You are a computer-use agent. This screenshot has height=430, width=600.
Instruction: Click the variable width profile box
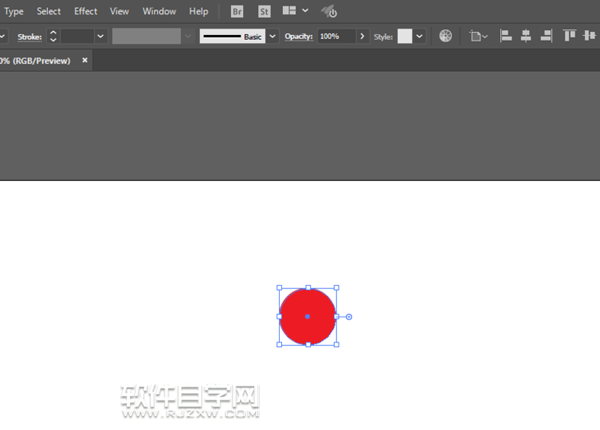147,36
